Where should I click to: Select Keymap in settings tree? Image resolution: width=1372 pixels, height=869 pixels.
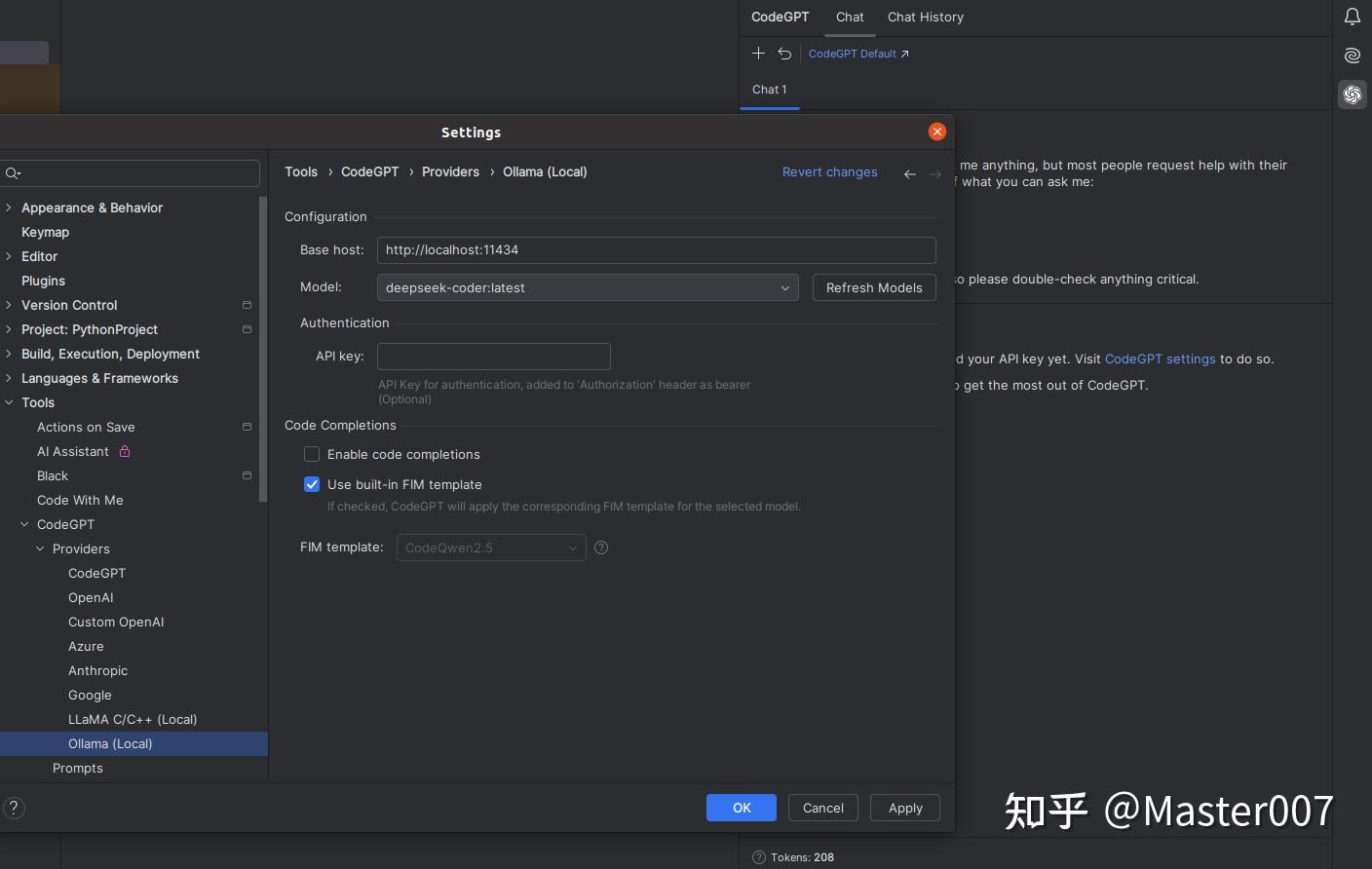click(x=45, y=232)
